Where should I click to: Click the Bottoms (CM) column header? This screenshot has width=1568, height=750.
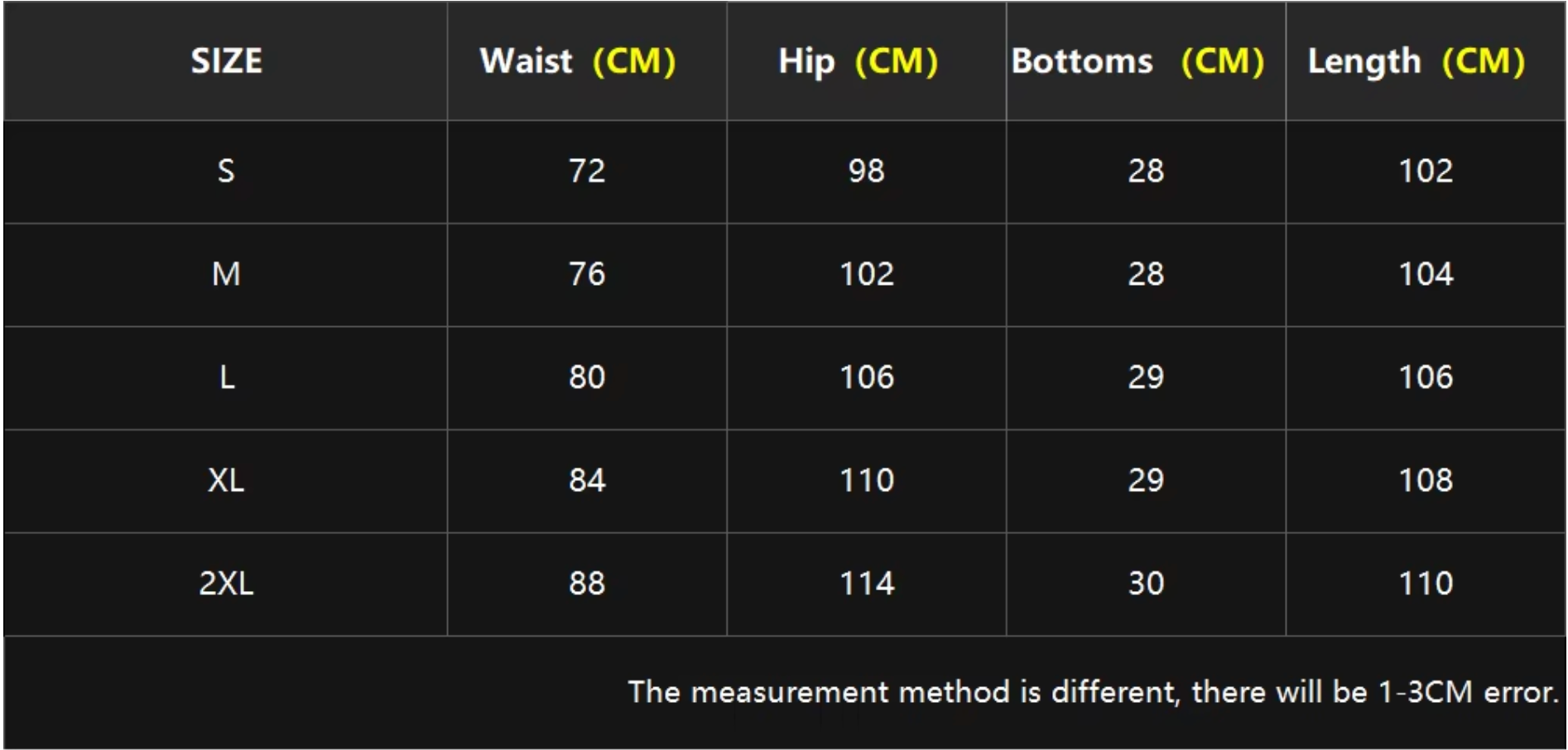(x=1138, y=61)
